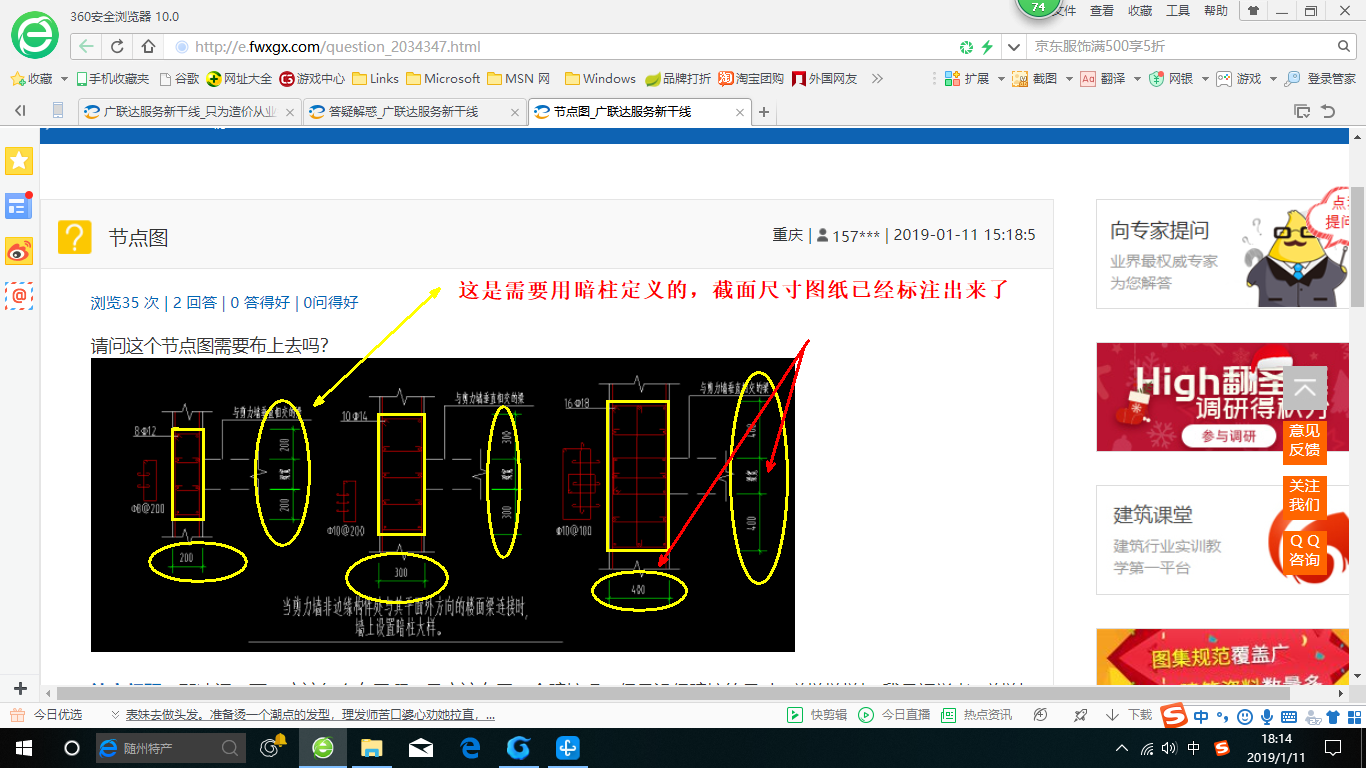Open the 品牌打折 bookmark
The height and width of the screenshot is (768, 1366).
coord(678,78)
